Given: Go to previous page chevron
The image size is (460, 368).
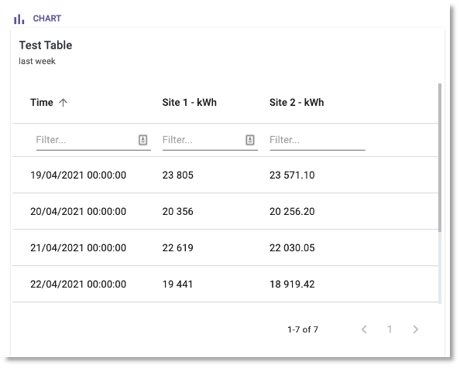Looking at the screenshot, I should tap(364, 330).
